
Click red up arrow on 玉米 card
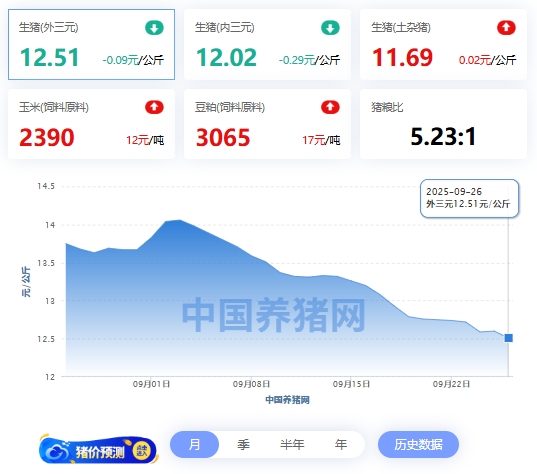[x=154, y=107]
